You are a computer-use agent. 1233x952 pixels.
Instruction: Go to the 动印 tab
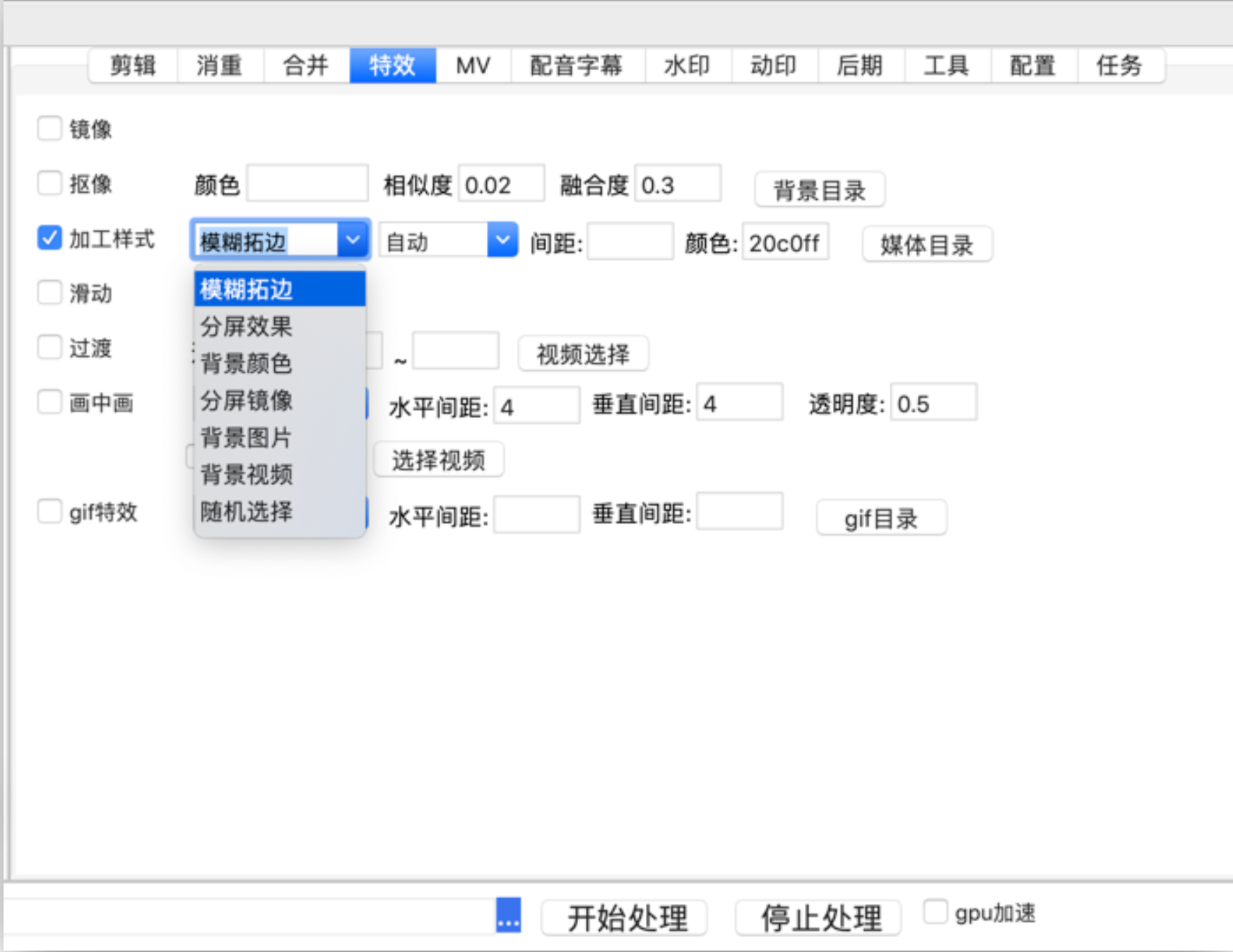(774, 66)
